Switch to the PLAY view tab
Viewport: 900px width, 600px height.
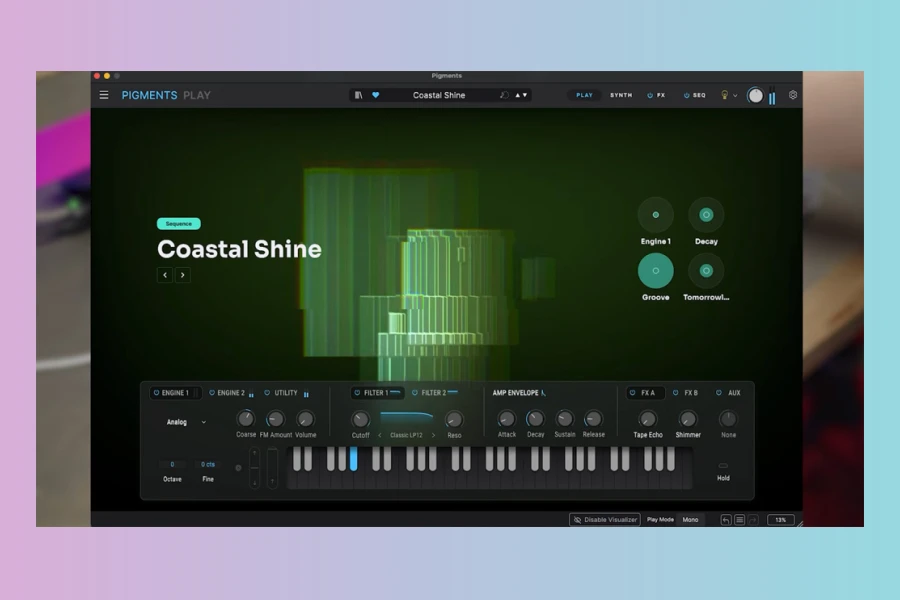(584, 95)
